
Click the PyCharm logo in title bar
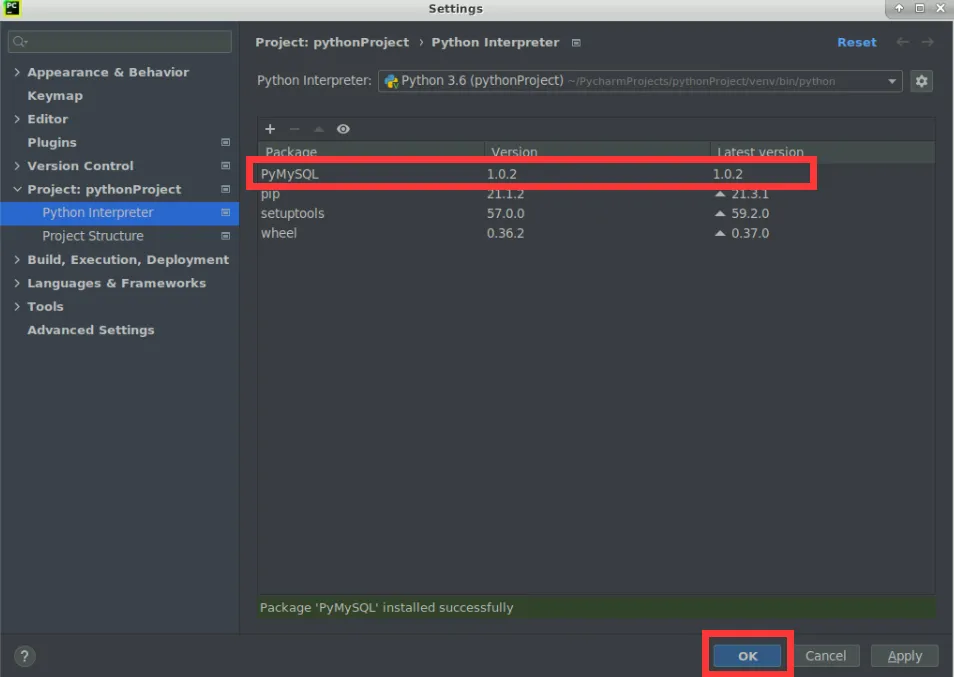point(12,8)
